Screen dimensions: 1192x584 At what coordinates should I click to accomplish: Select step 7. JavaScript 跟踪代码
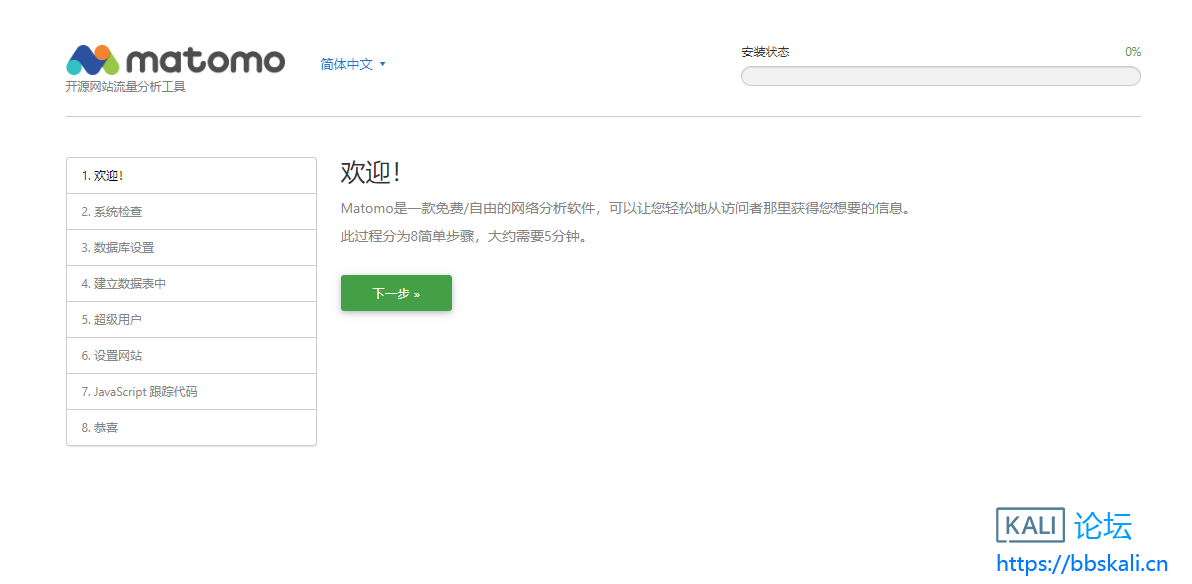192,392
